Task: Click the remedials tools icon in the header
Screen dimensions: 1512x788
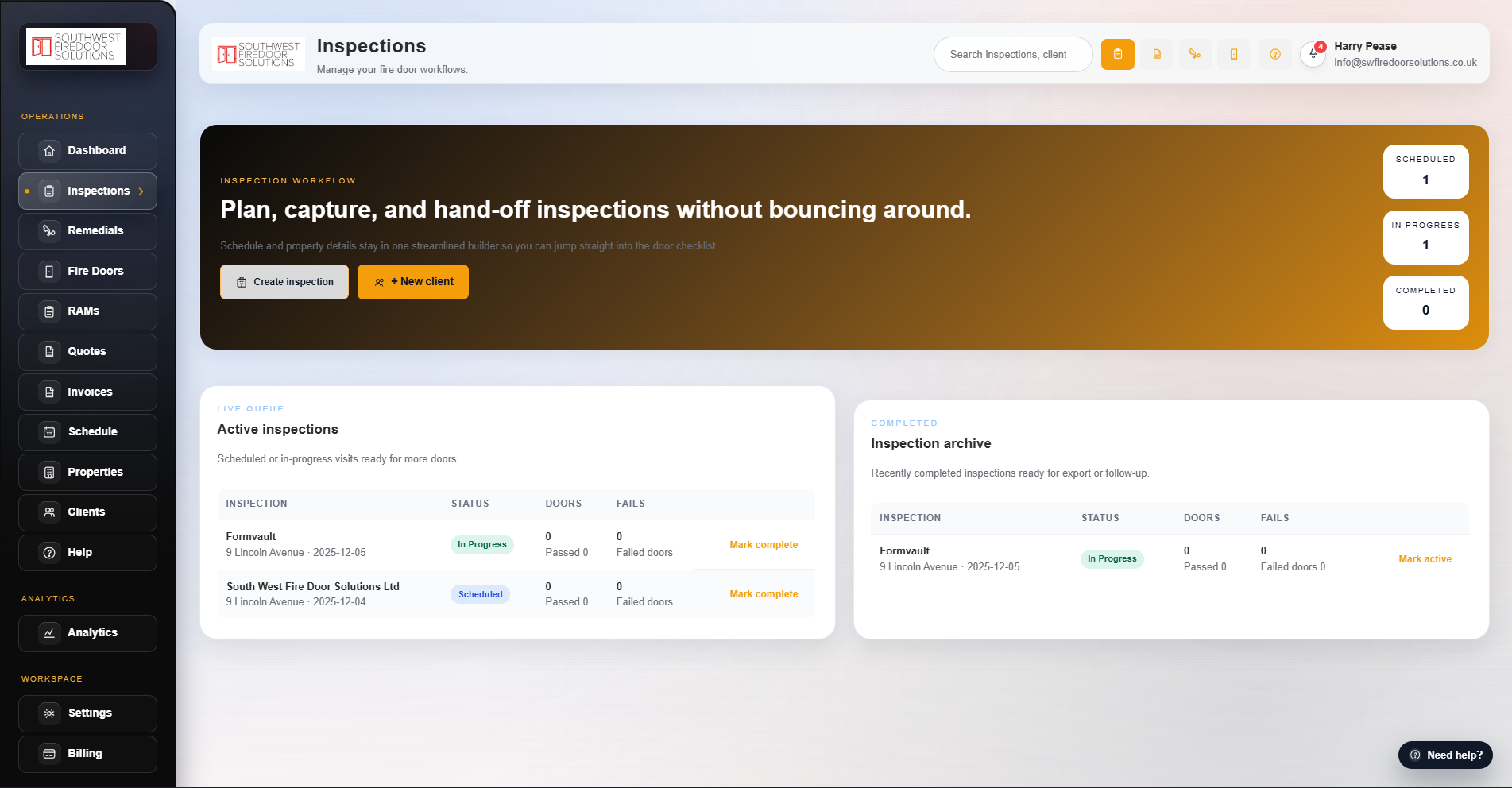Action: tap(1195, 54)
